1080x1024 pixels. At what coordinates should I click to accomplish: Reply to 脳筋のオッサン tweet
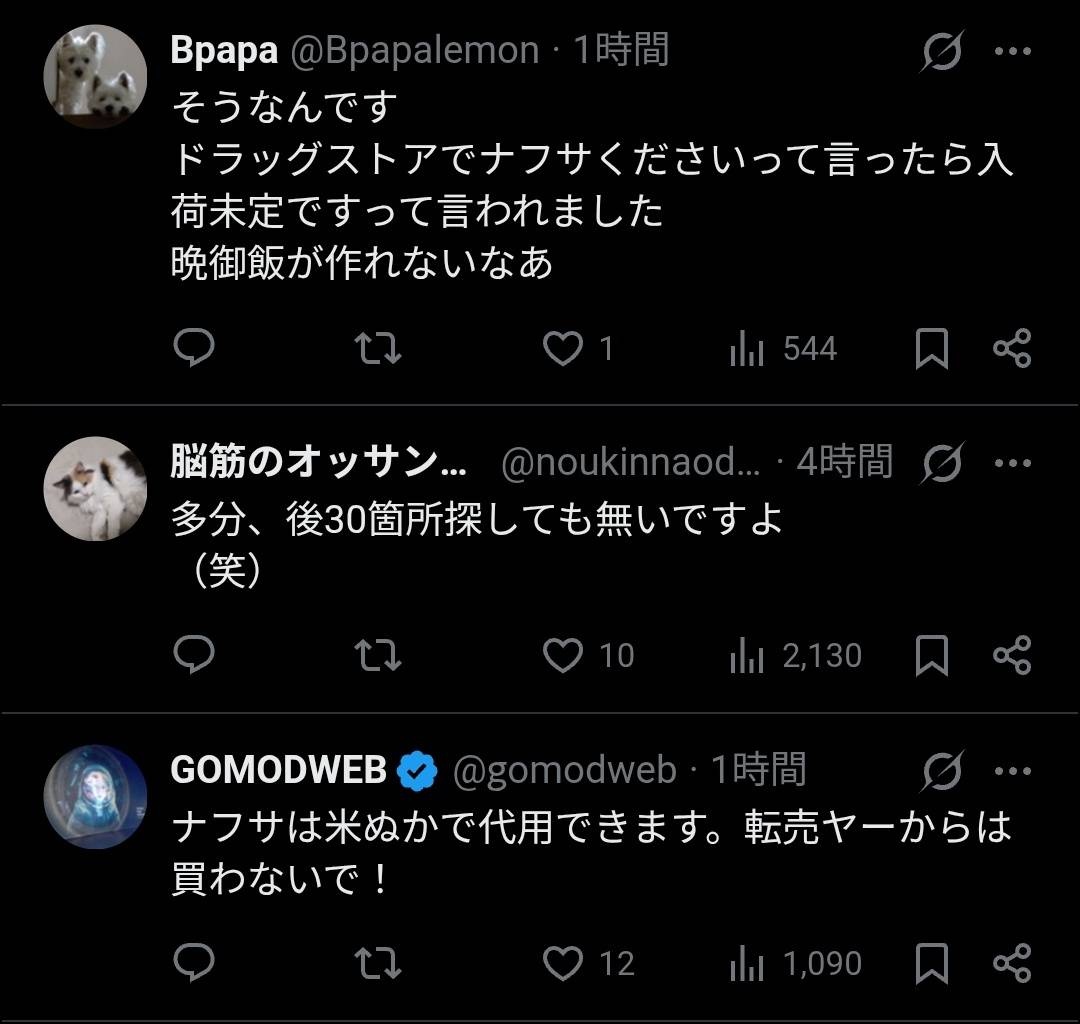(x=195, y=655)
